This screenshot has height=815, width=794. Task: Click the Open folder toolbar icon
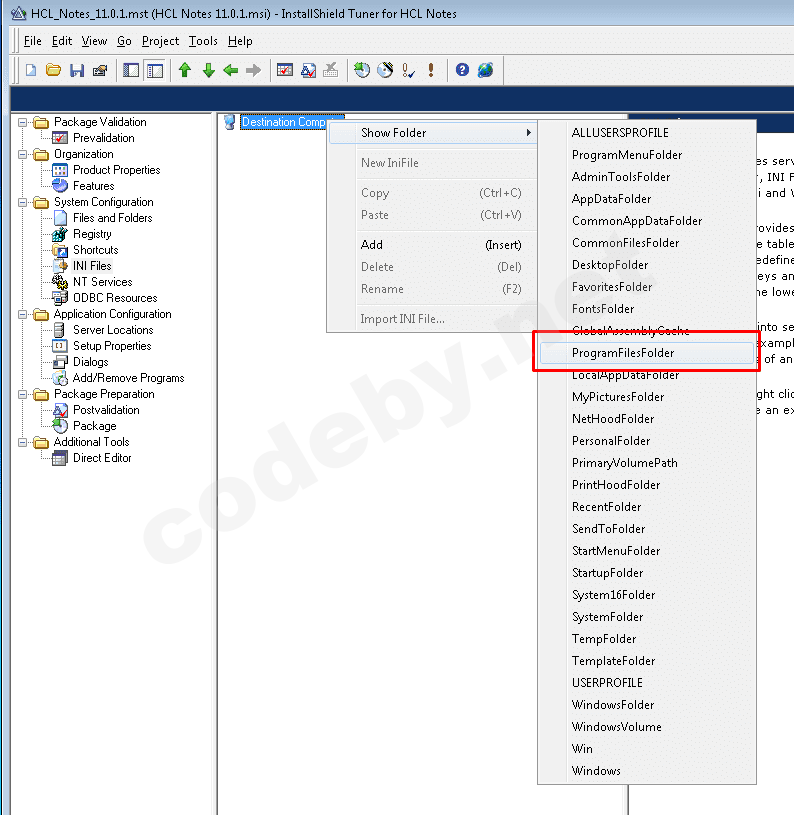[x=54, y=70]
